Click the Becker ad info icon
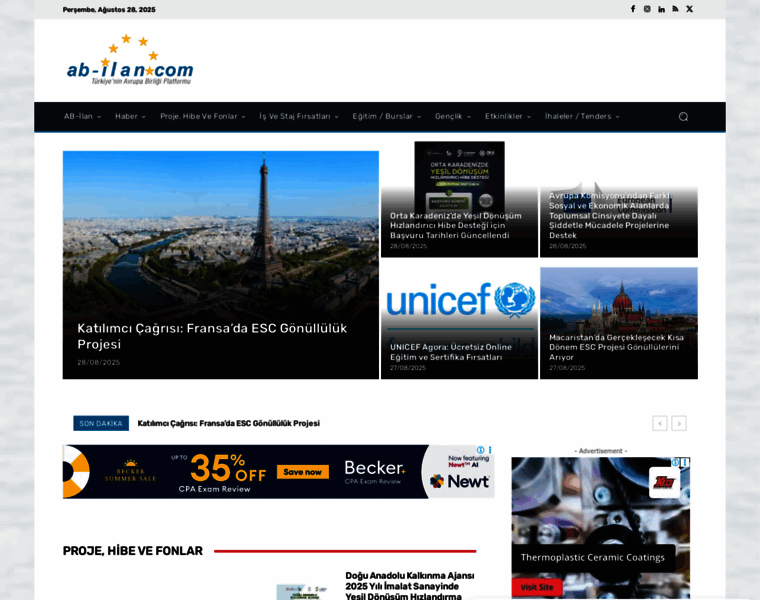760x600 pixels. tap(480, 450)
